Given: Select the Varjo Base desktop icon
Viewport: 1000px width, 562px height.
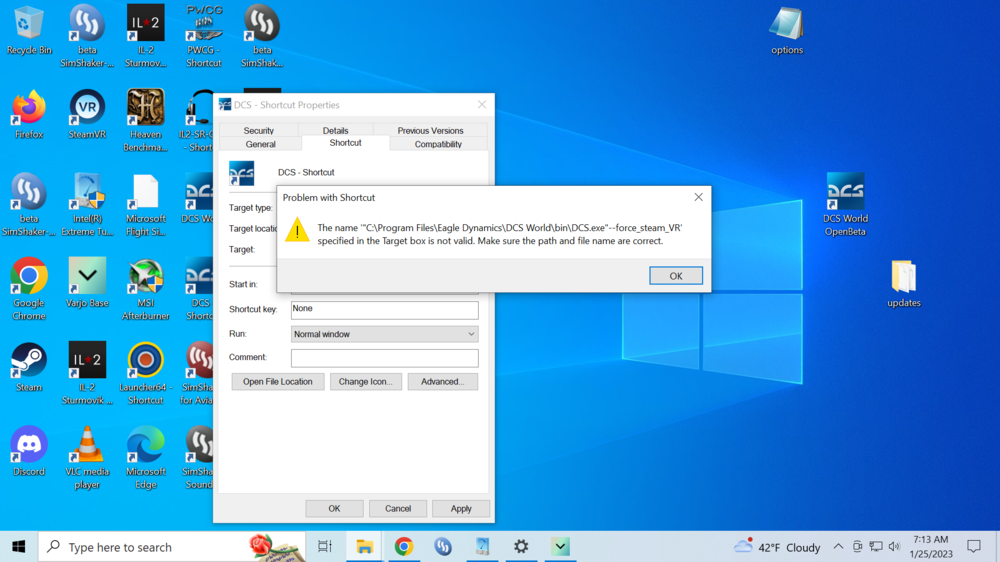Looking at the screenshot, I should coord(87,283).
